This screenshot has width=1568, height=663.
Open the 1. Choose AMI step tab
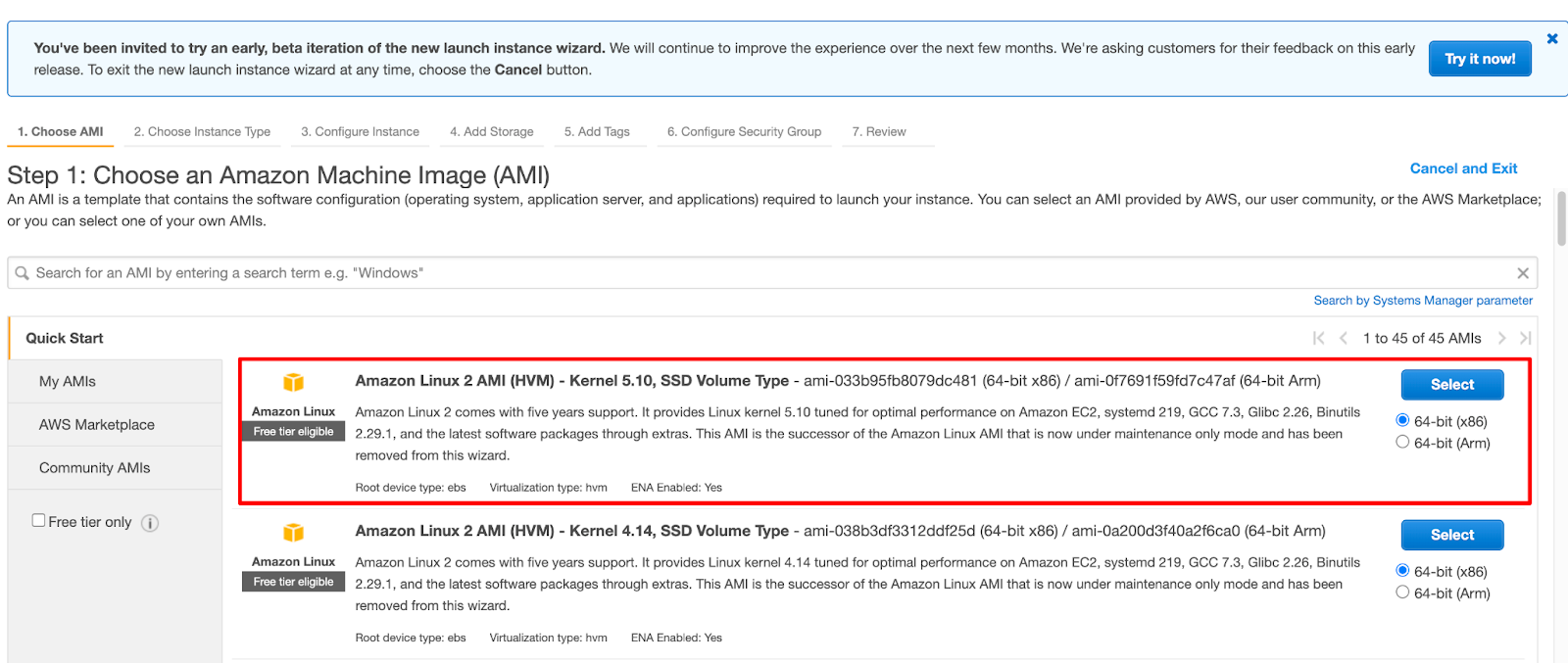(61, 132)
